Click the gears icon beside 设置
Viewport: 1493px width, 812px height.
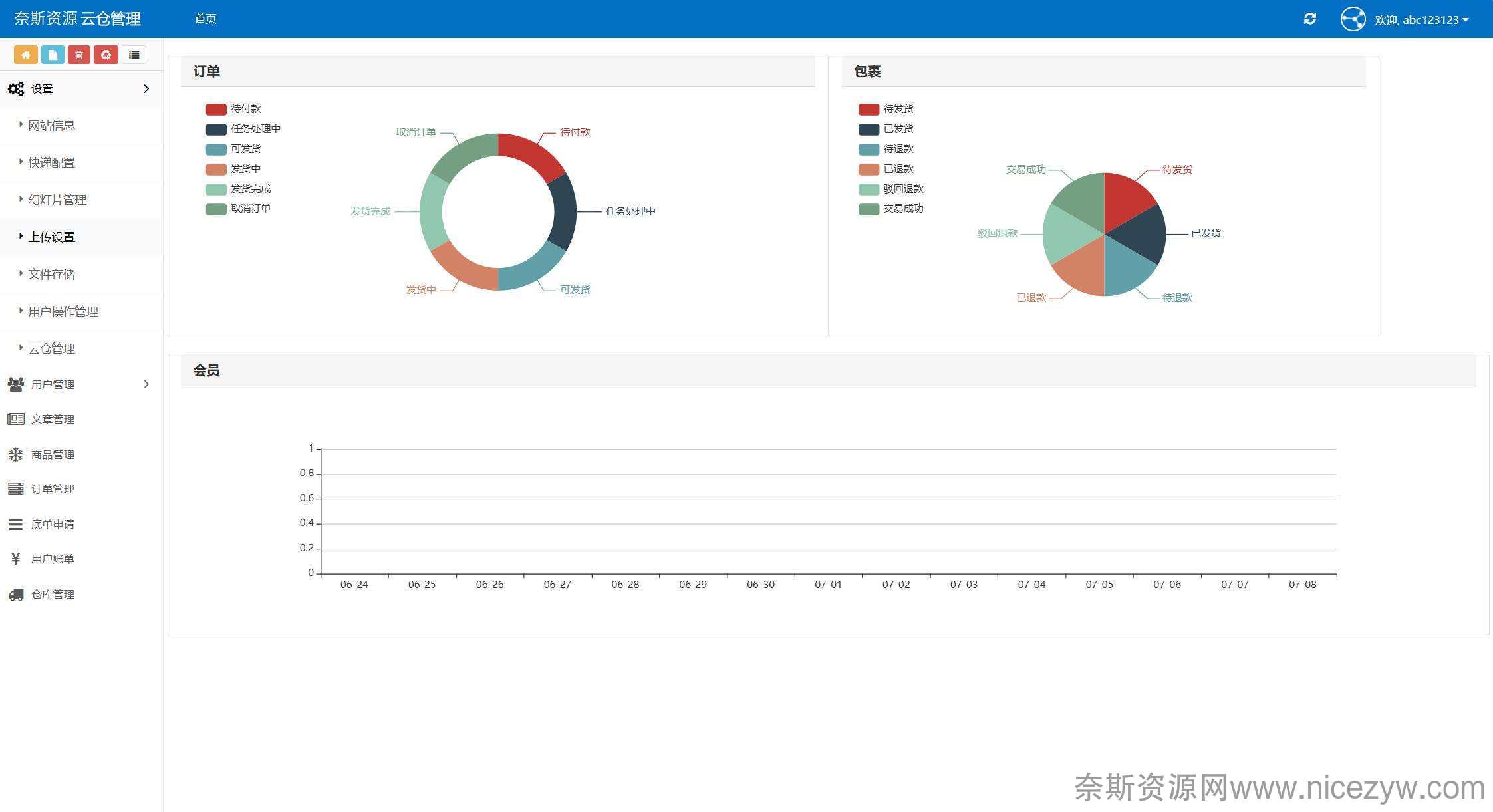point(16,89)
